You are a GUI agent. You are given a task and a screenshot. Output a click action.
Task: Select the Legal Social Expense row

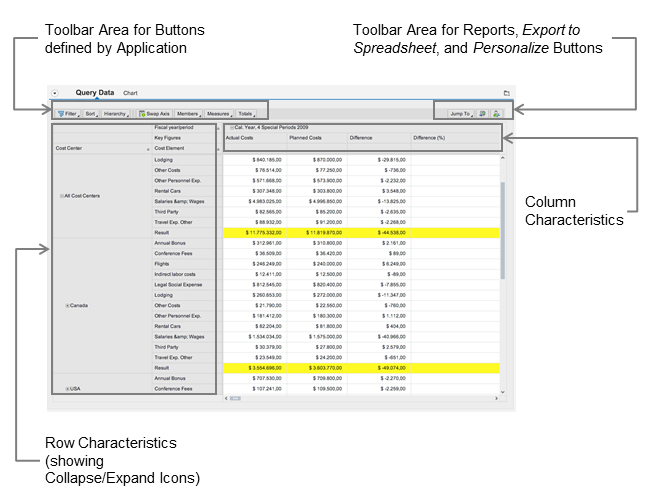[x=184, y=285]
